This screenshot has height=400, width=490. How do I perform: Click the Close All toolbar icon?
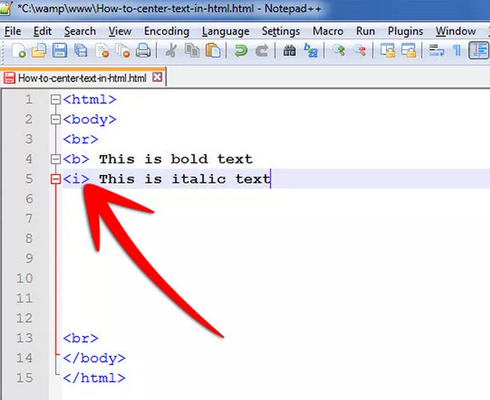[122, 51]
